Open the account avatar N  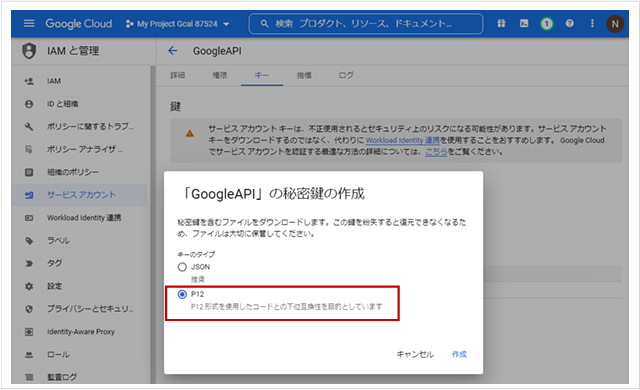pyautogui.click(x=615, y=24)
